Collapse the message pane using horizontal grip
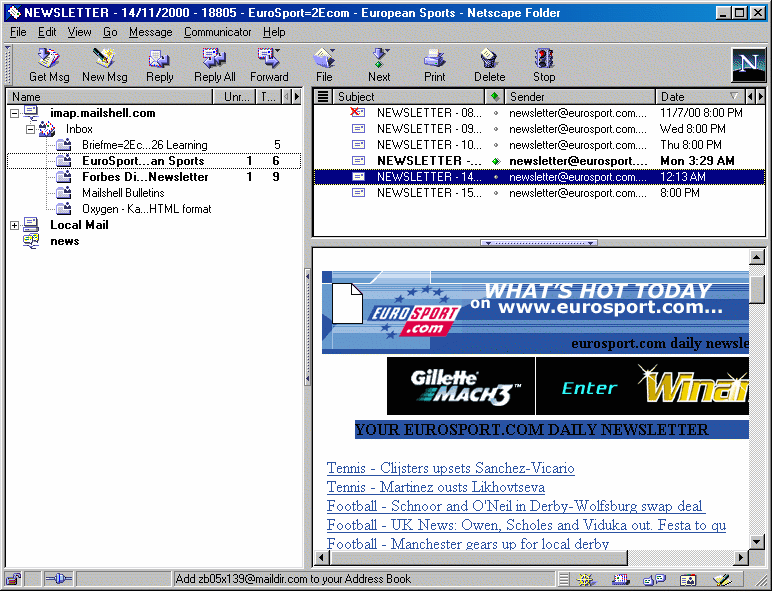The image size is (772, 592). (539, 243)
